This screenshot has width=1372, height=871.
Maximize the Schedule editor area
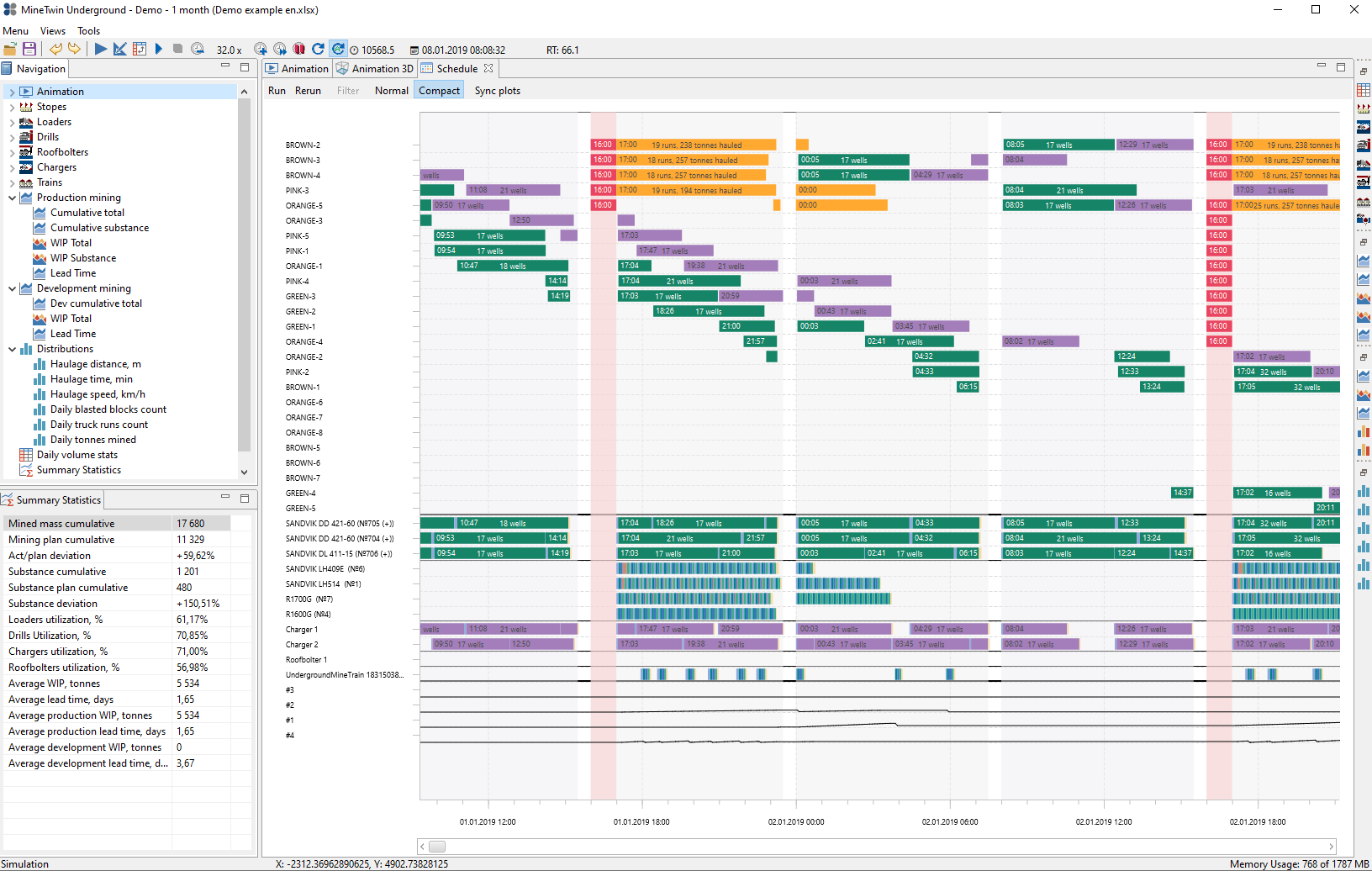pos(1341,66)
